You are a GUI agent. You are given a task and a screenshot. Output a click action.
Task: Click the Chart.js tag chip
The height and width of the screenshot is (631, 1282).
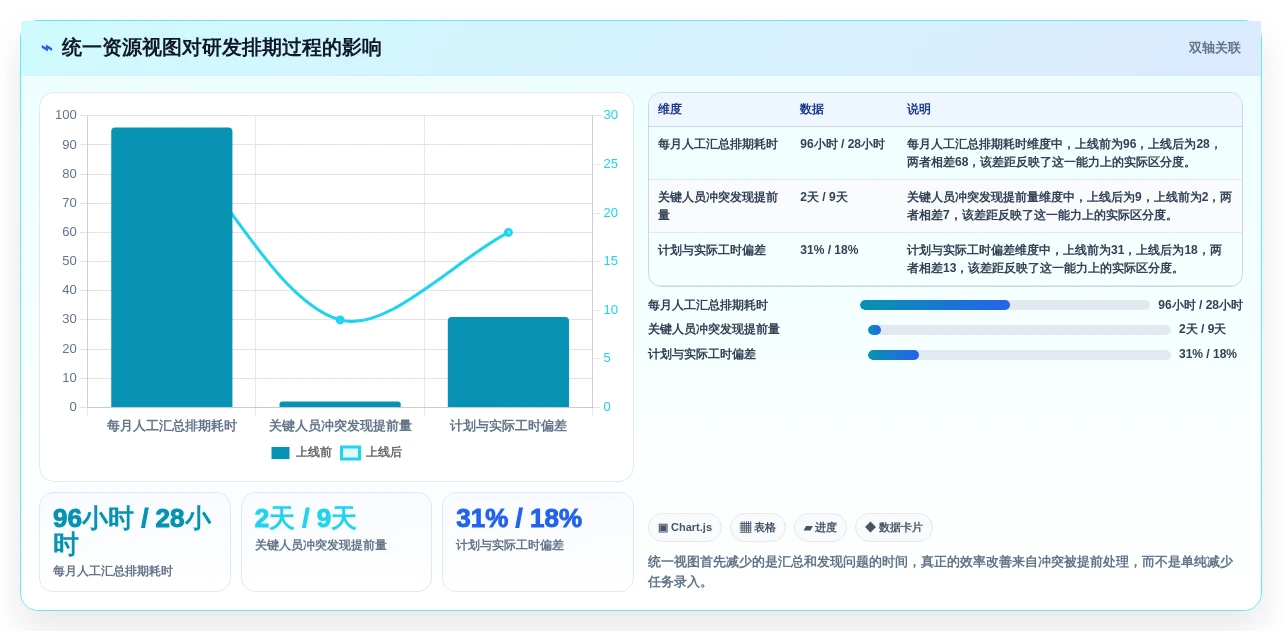click(x=685, y=527)
